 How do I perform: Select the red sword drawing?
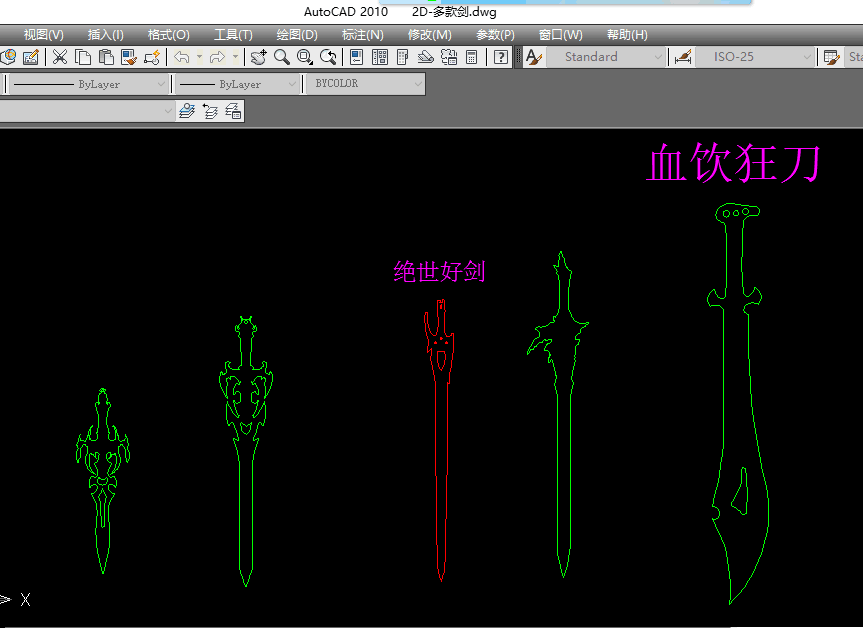coord(440,450)
